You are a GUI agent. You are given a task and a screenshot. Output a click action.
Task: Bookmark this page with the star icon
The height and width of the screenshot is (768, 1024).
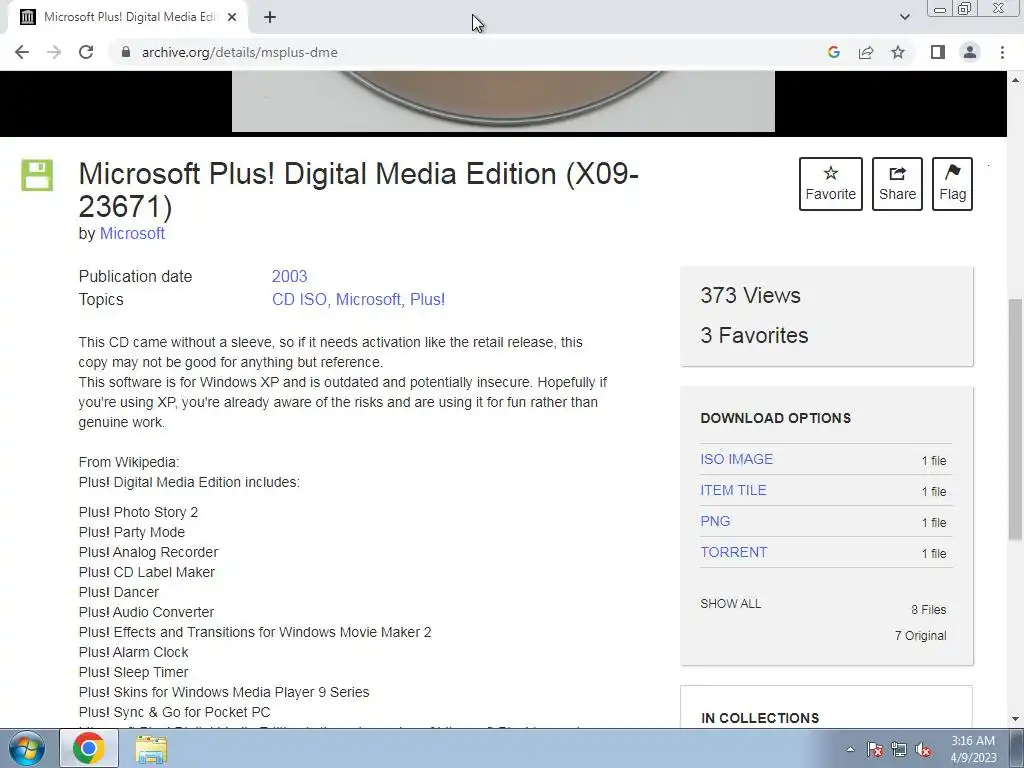tap(898, 52)
